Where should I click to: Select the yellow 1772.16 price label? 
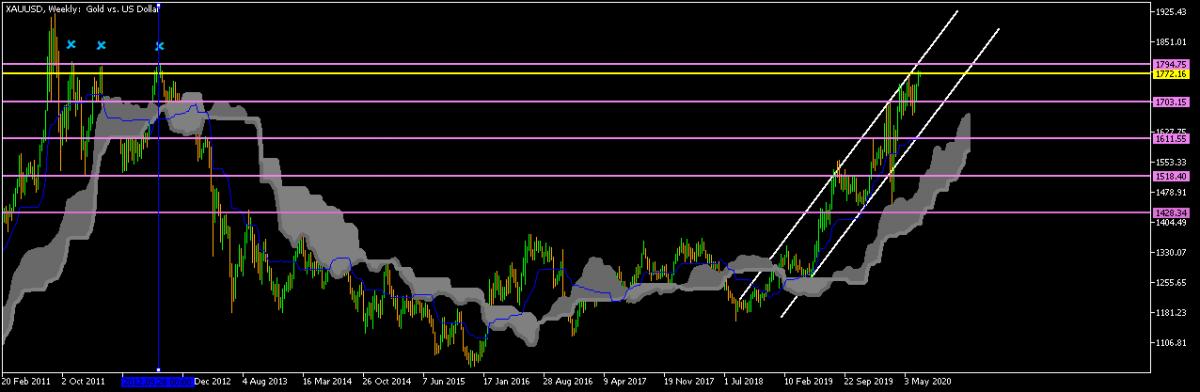click(1169, 74)
